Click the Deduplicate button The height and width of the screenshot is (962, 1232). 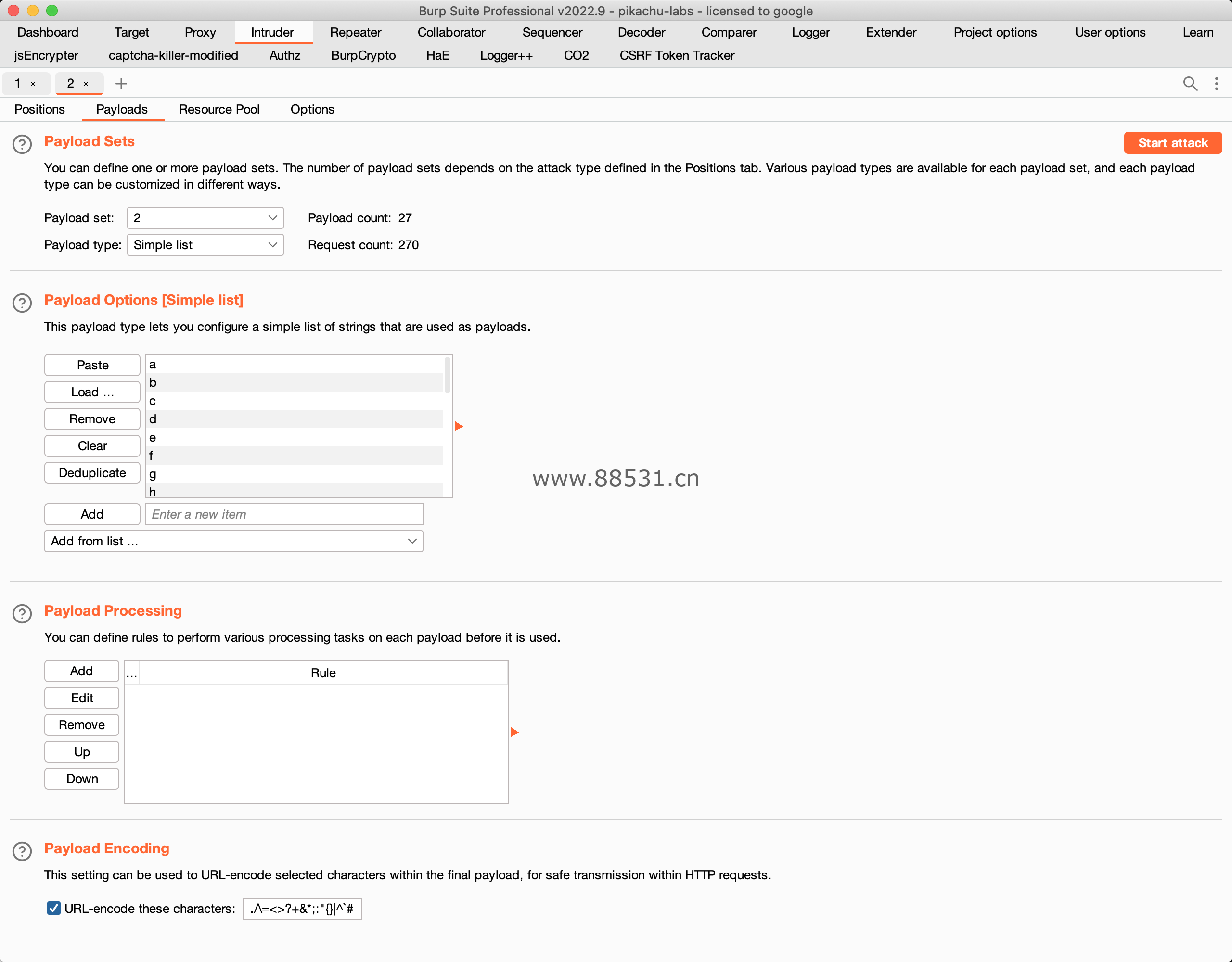(x=92, y=472)
